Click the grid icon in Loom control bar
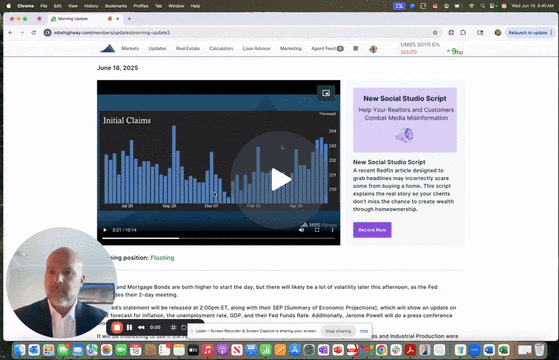The image size is (559, 360). pos(174,327)
